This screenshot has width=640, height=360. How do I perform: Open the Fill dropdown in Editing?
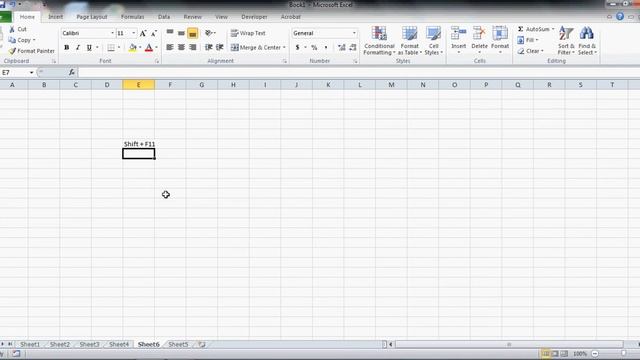pyautogui.click(x=528, y=40)
